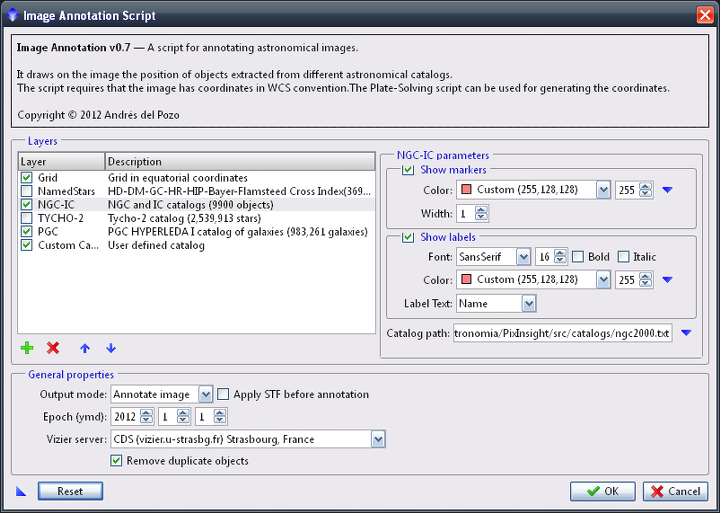720x513 pixels.
Task: Uncheck the NGC-IC layer checkbox
Action: (x=27, y=204)
